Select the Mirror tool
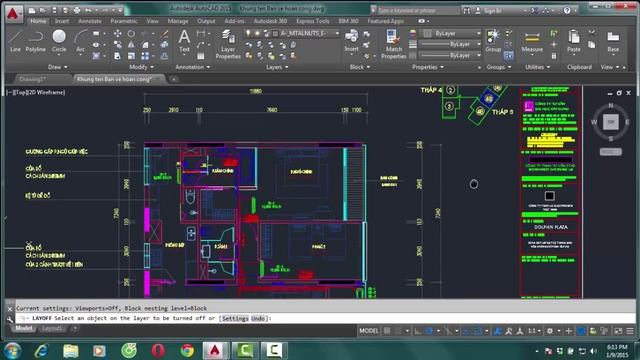This screenshot has width=640, height=360. (131, 44)
